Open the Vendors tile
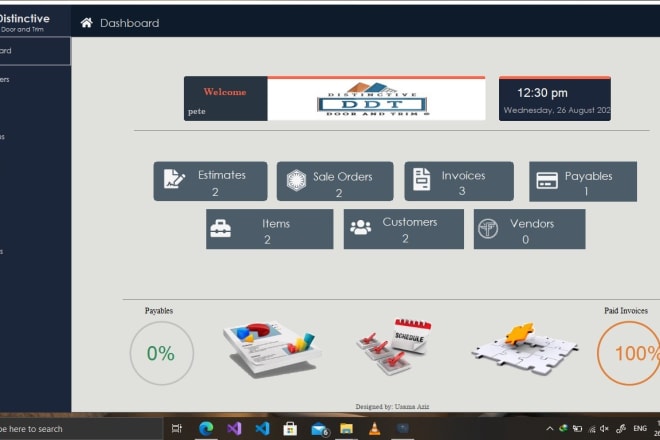Image resolution: width=660 pixels, height=440 pixels. 530,229
